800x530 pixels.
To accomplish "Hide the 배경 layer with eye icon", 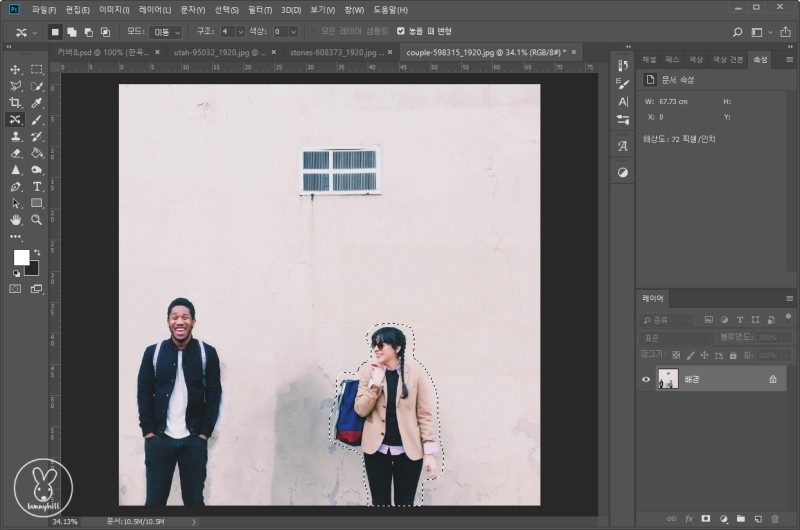I will point(646,379).
